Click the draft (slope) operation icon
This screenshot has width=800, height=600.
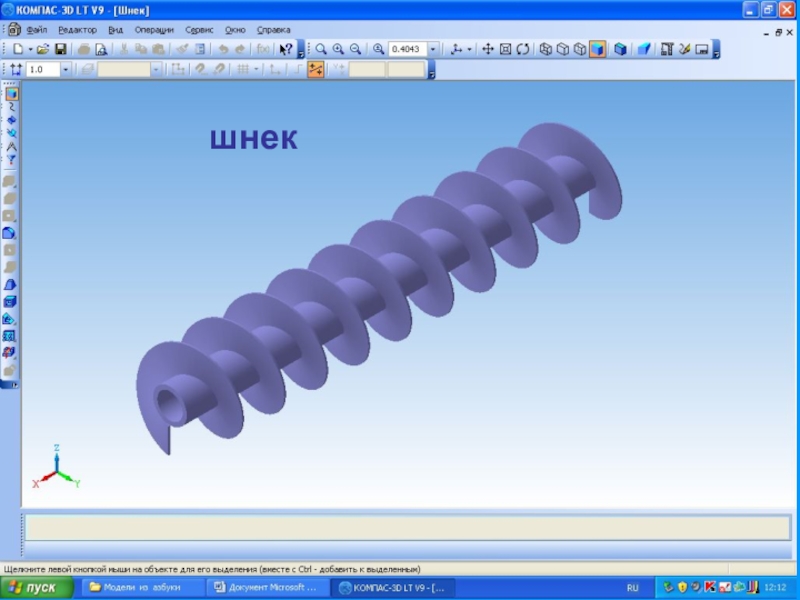coord(10,285)
